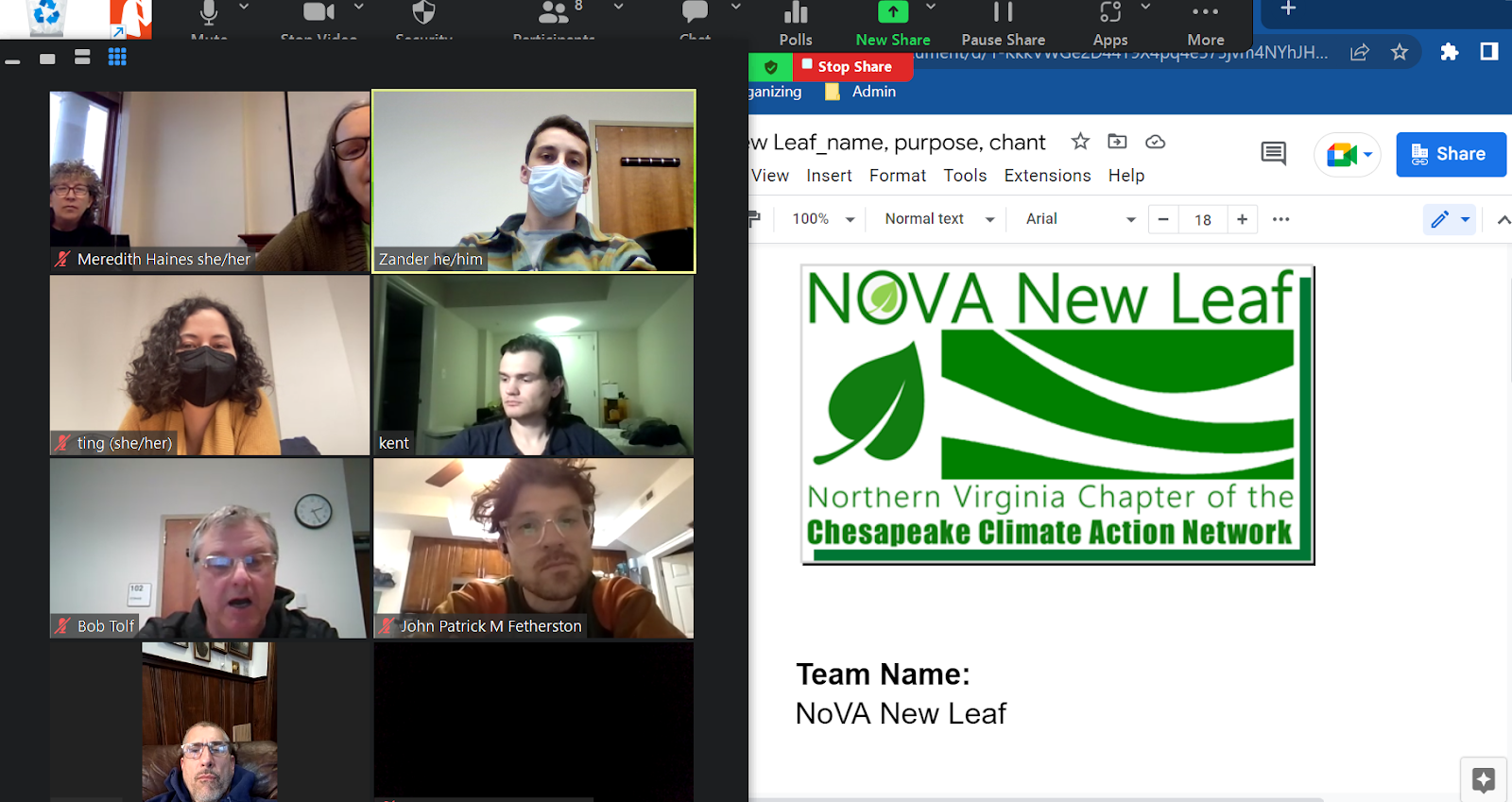Open Security shield menu
Viewport: 1512px width, 802px height.
[424, 12]
